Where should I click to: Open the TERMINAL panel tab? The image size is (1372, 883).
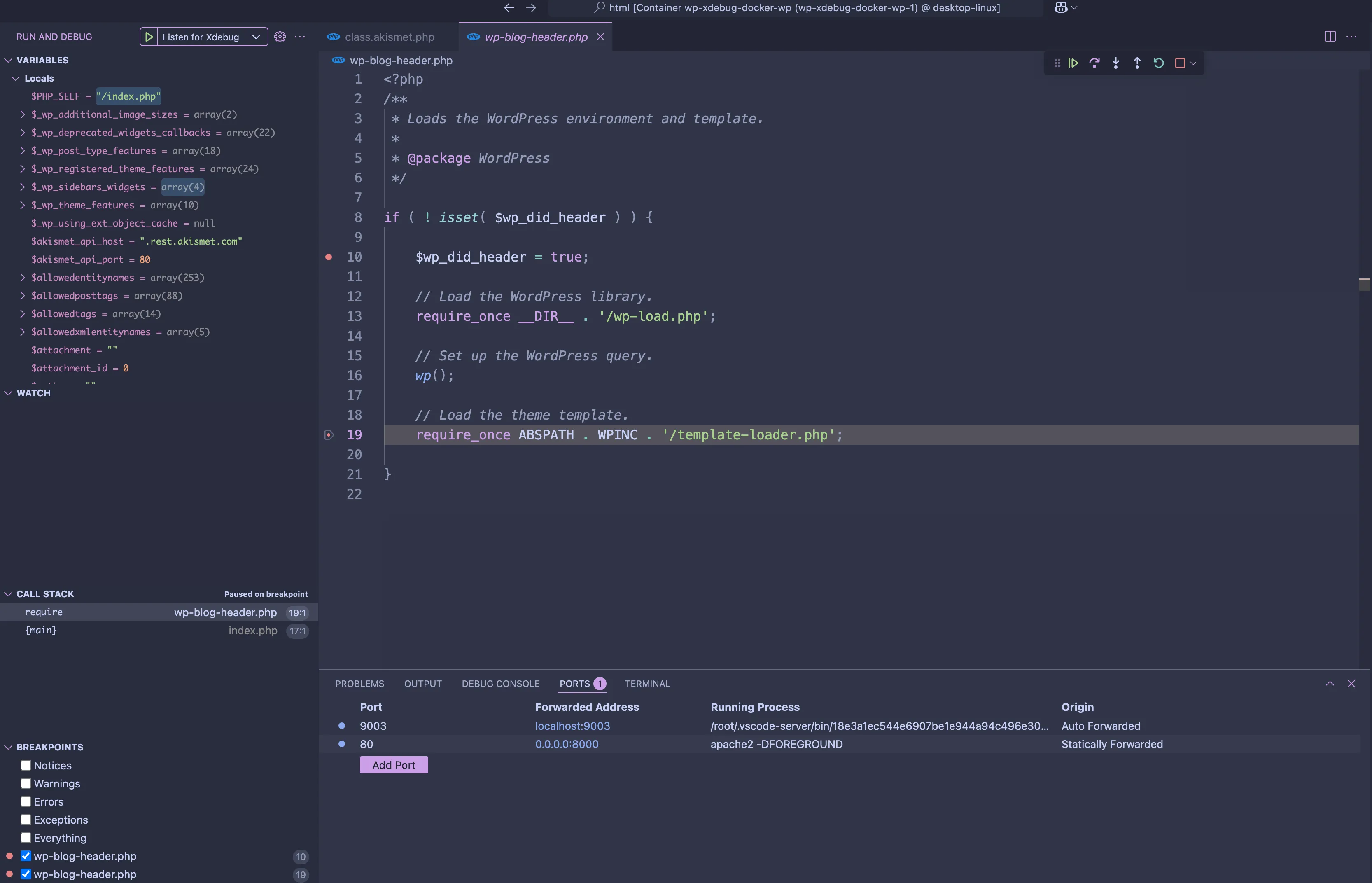coord(647,684)
